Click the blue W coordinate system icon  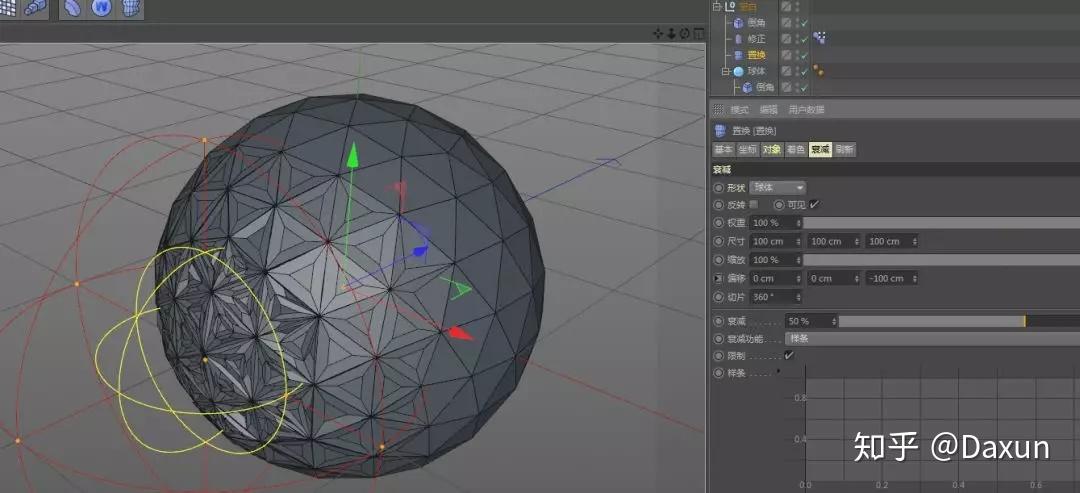[x=102, y=8]
